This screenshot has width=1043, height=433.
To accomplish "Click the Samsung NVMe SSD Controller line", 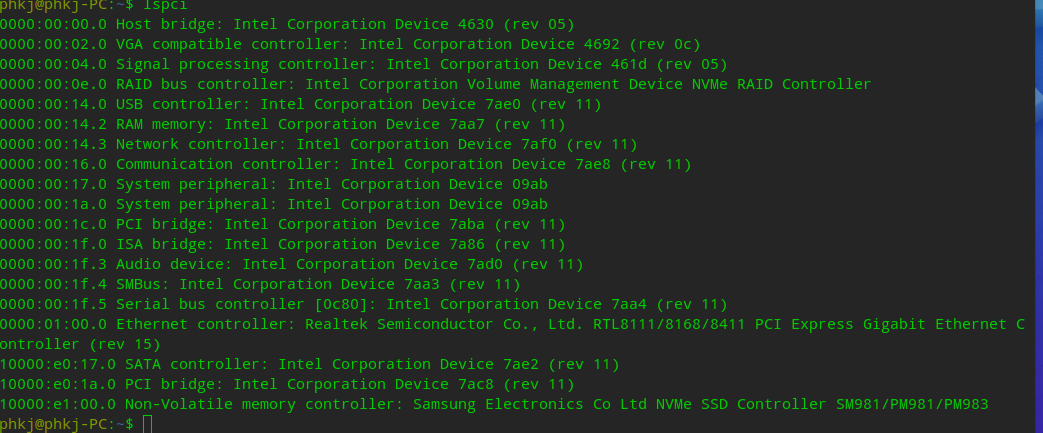I will (494, 404).
